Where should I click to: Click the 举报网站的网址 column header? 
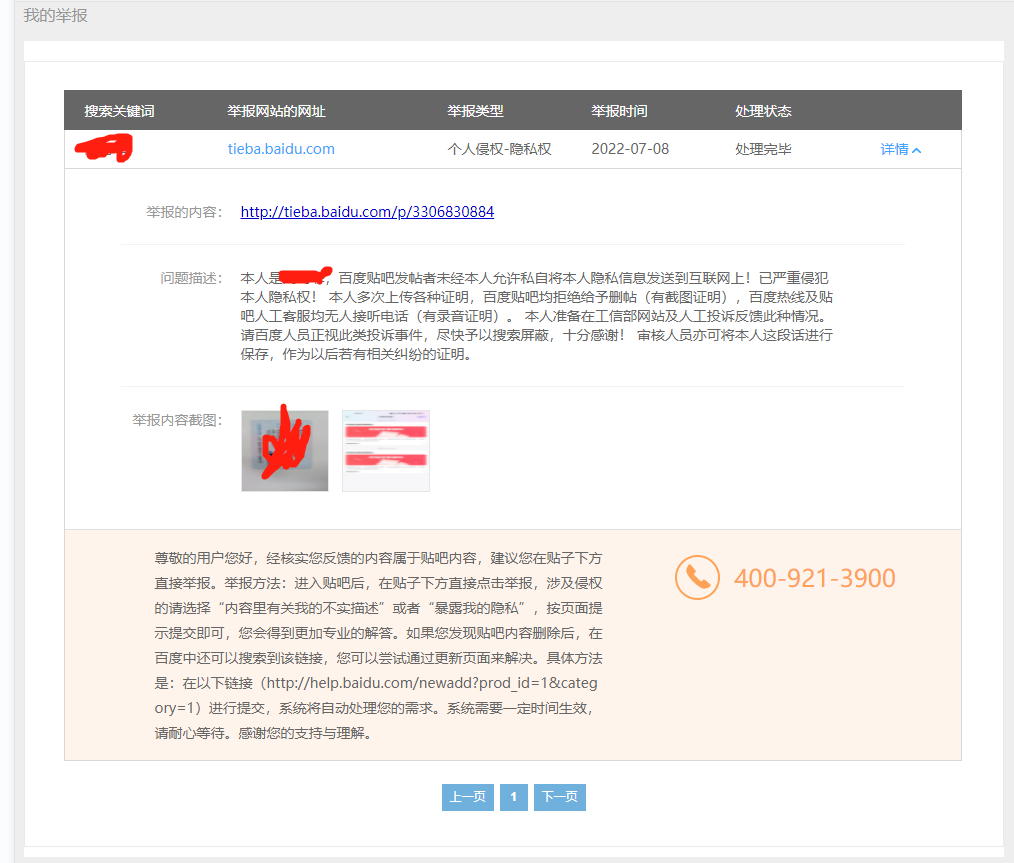[x=276, y=111]
